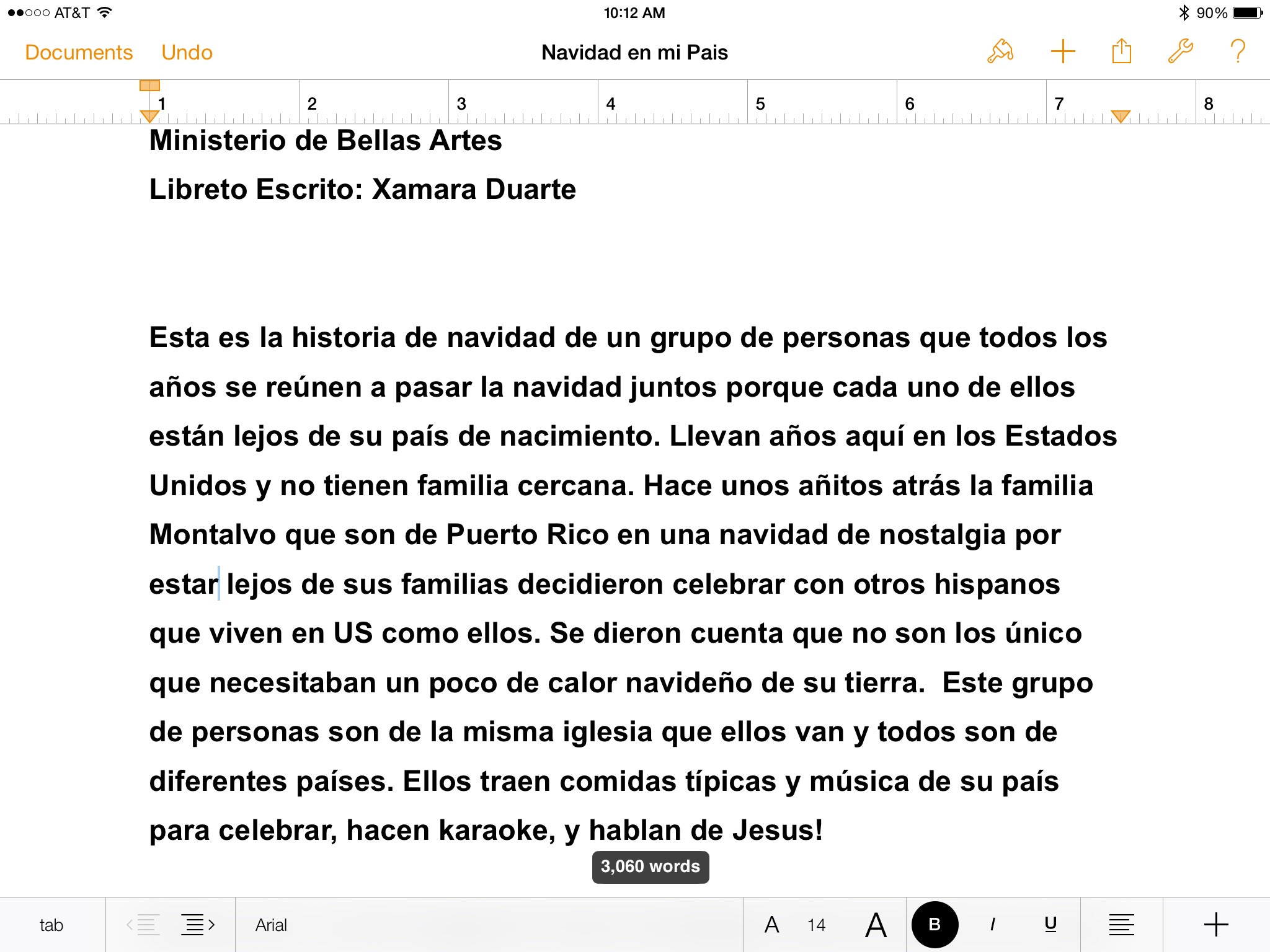The image size is (1270, 952).
Task: Decrease indent with outdent icon
Action: coord(143,925)
